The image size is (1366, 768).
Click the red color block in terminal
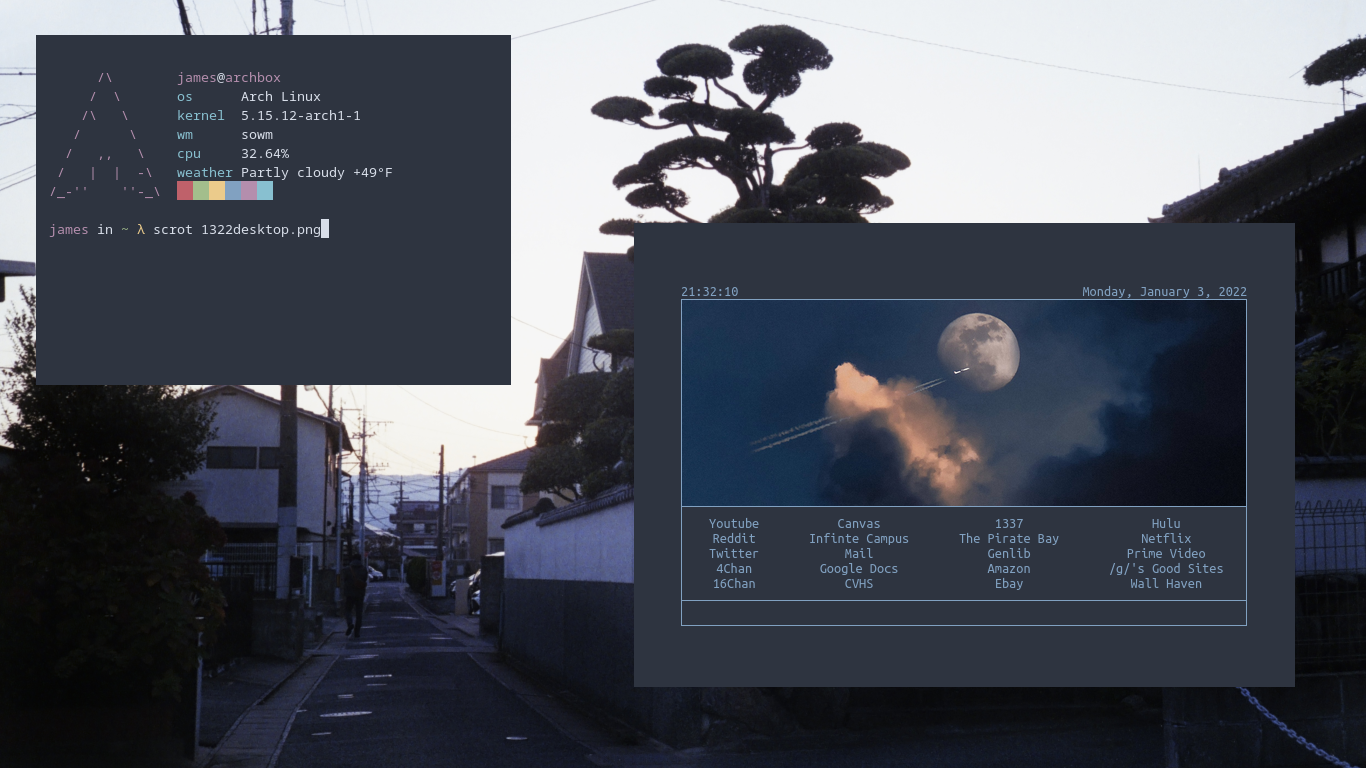pos(185,191)
